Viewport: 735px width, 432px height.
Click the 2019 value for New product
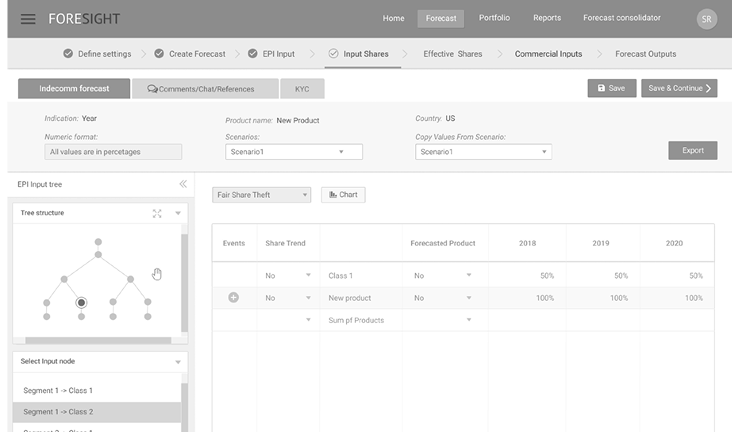(x=619, y=298)
